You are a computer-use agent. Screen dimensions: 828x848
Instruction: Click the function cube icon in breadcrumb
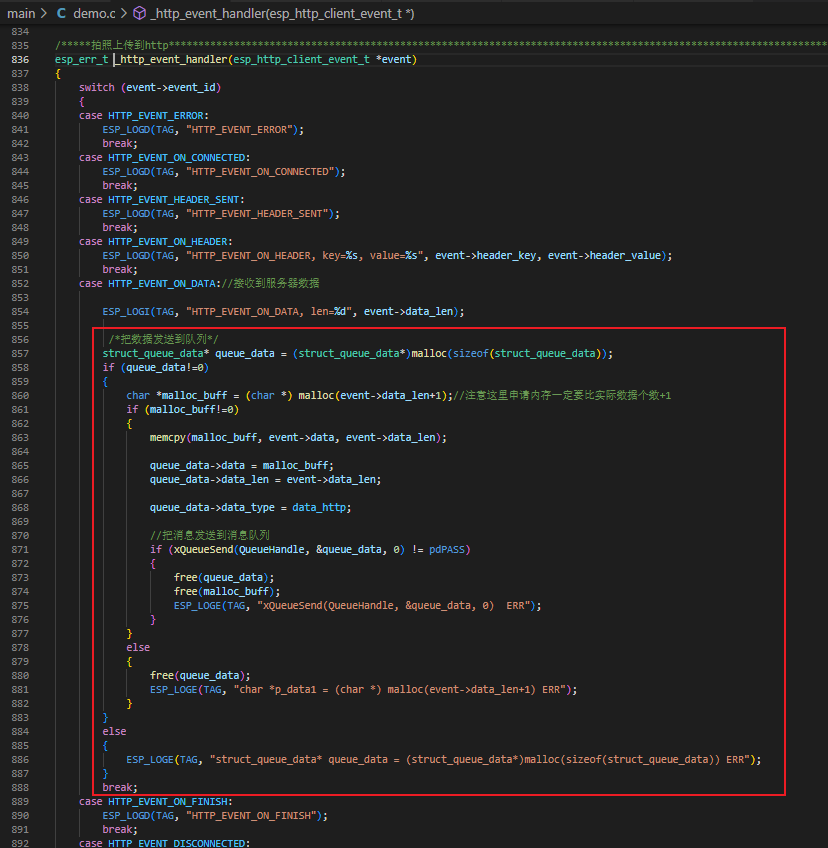(x=140, y=14)
